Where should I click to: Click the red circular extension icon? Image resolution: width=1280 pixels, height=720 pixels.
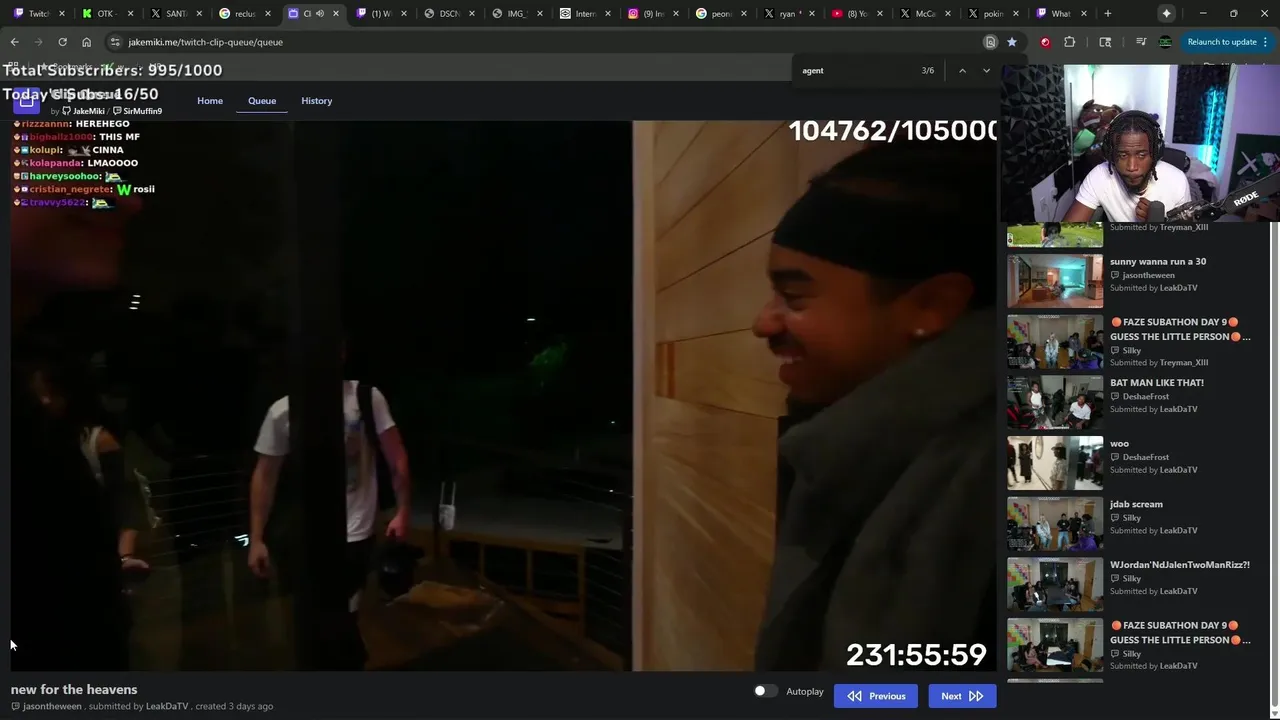point(1045,42)
